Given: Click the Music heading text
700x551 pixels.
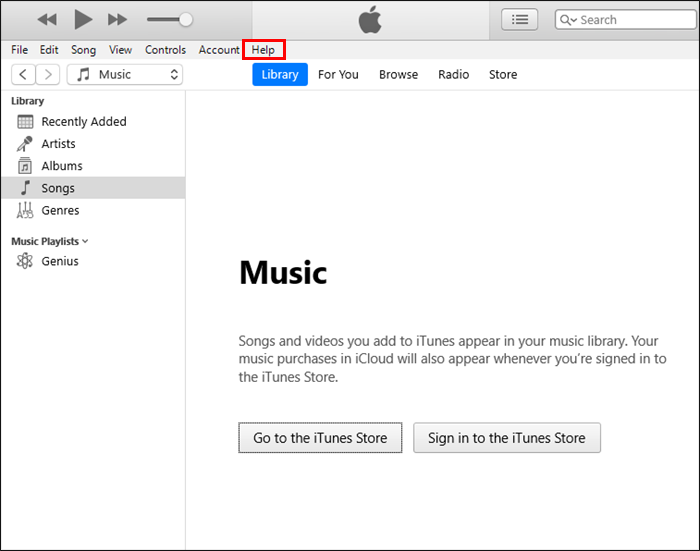Looking at the screenshot, I should [x=283, y=272].
